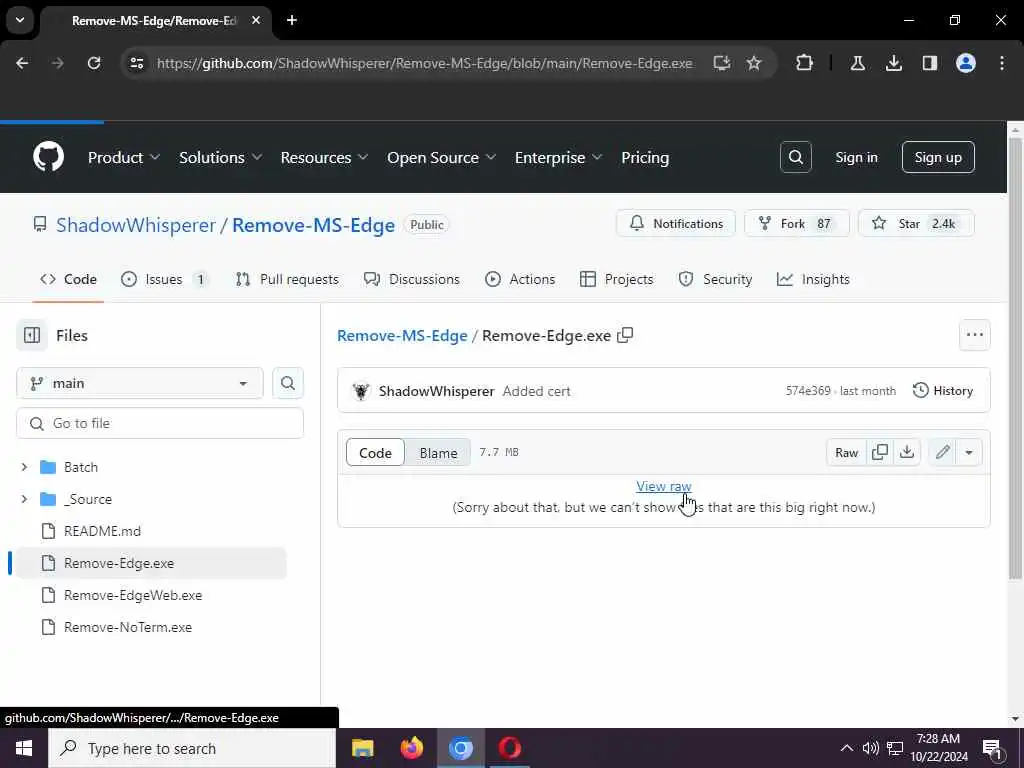Open the Chrome three-dot menu
The height and width of the screenshot is (768, 1024).
click(x=1002, y=63)
